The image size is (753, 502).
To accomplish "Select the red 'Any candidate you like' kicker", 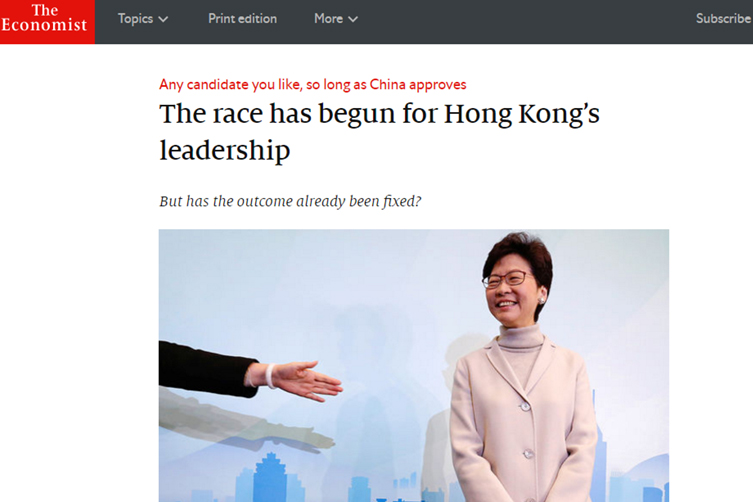I will (313, 85).
